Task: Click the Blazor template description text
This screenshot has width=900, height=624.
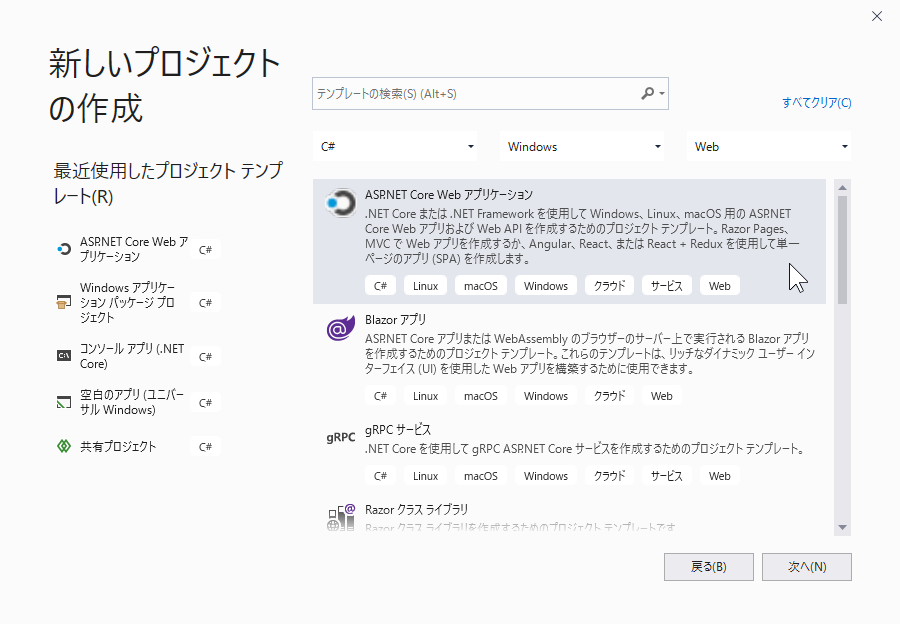Action: pos(590,354)
